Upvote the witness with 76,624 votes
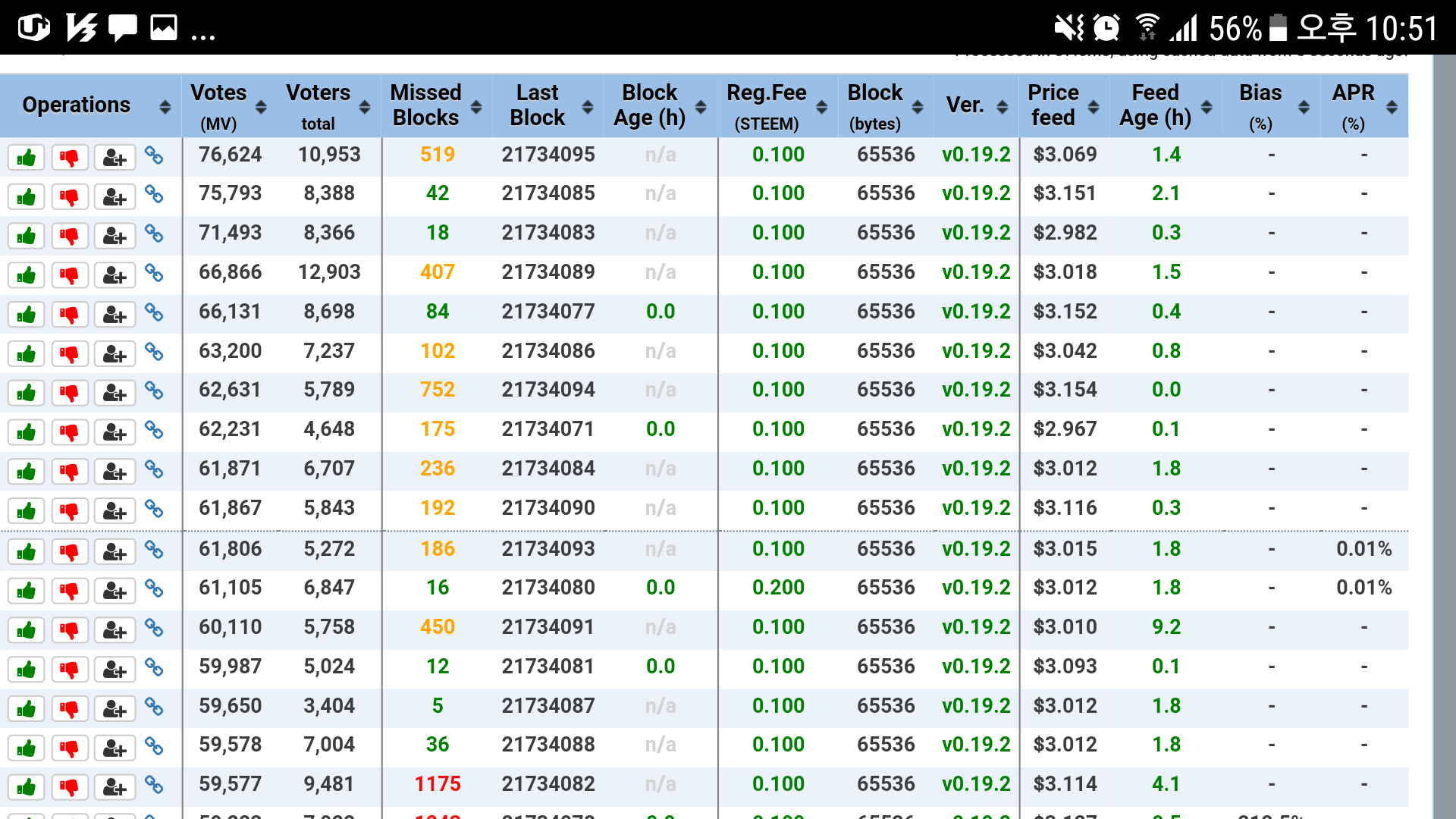 27,157
